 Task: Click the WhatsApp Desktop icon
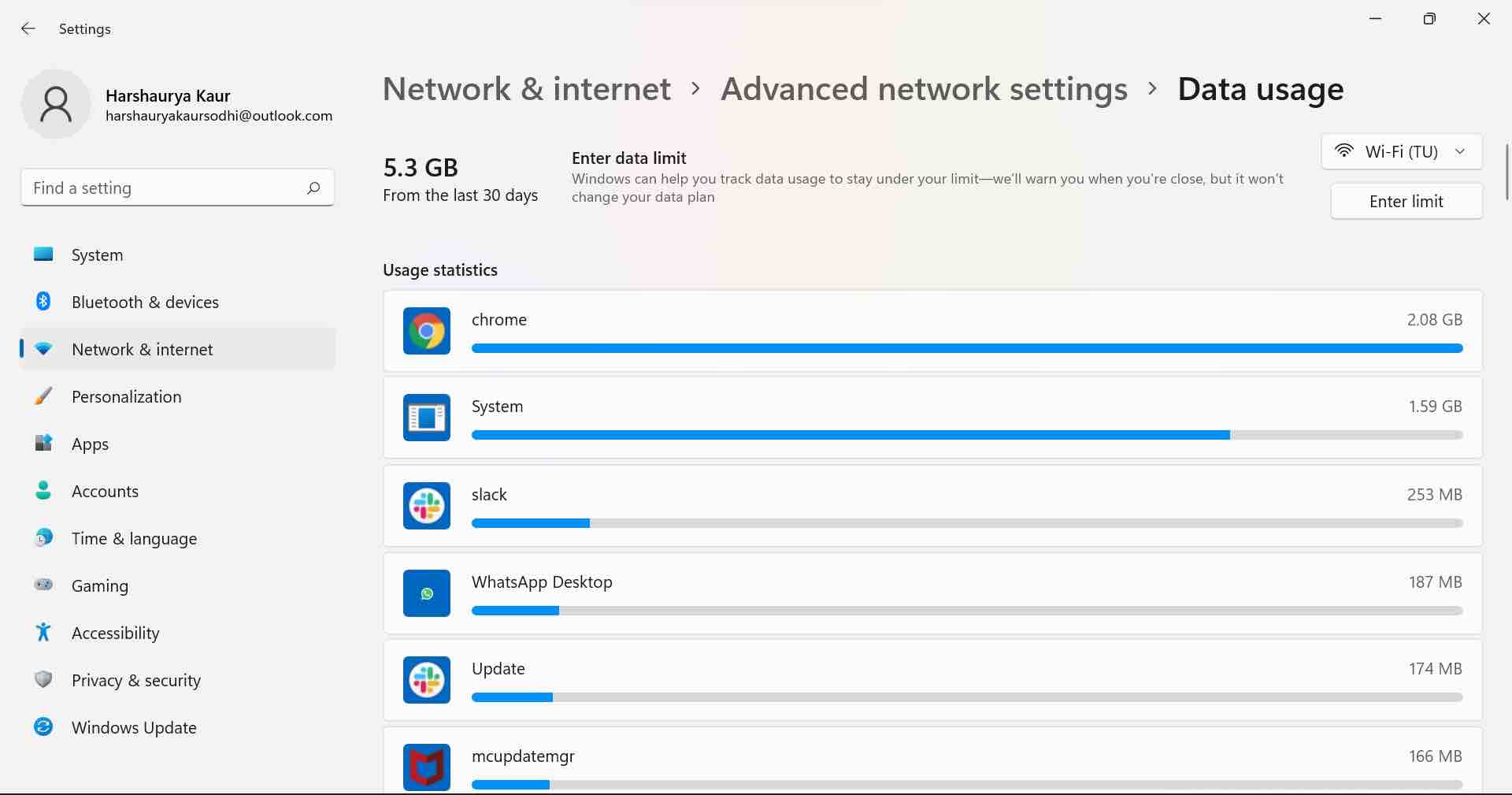(x=426, y=593)
